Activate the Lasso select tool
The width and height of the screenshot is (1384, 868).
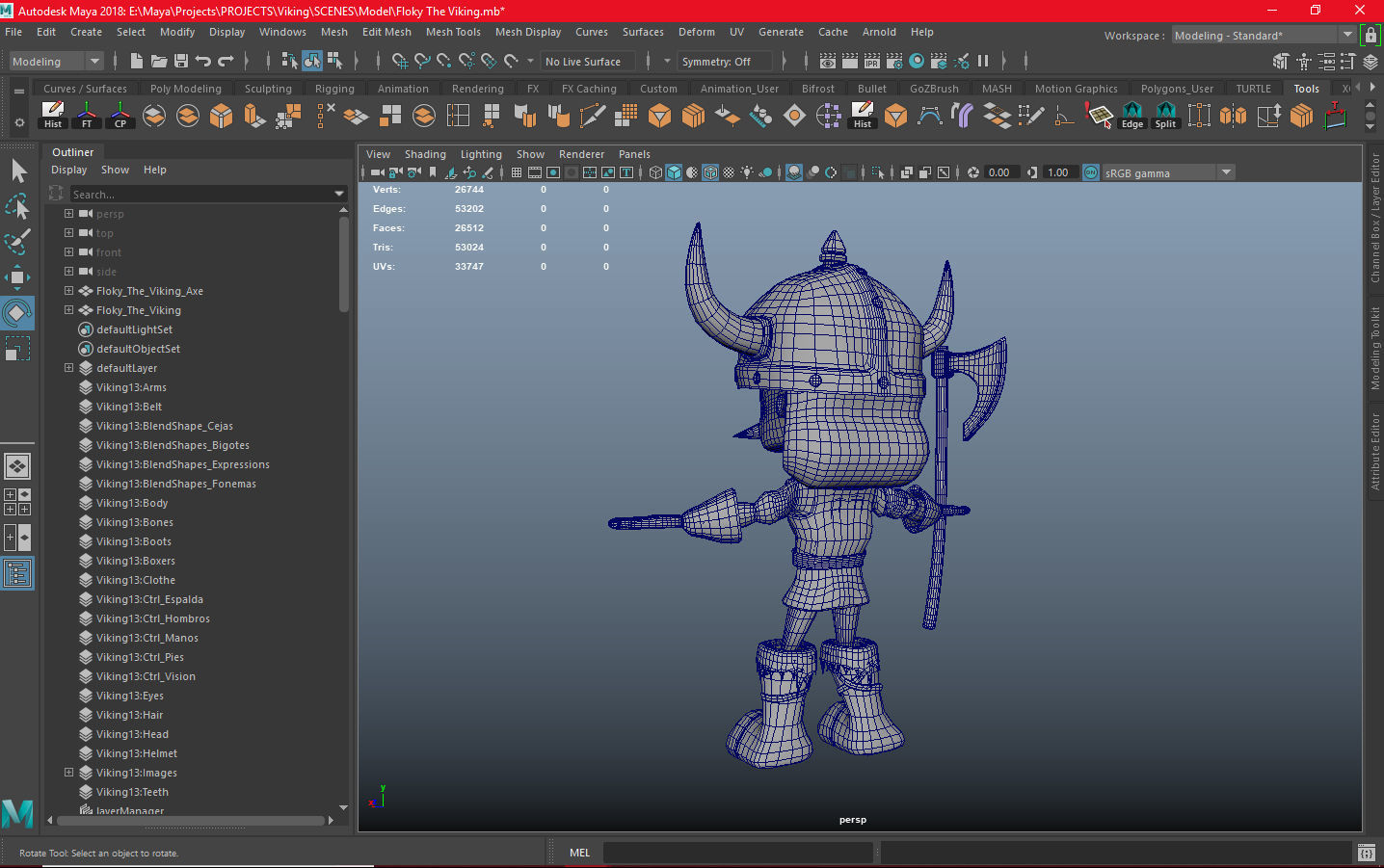click(x=17, y=206)
